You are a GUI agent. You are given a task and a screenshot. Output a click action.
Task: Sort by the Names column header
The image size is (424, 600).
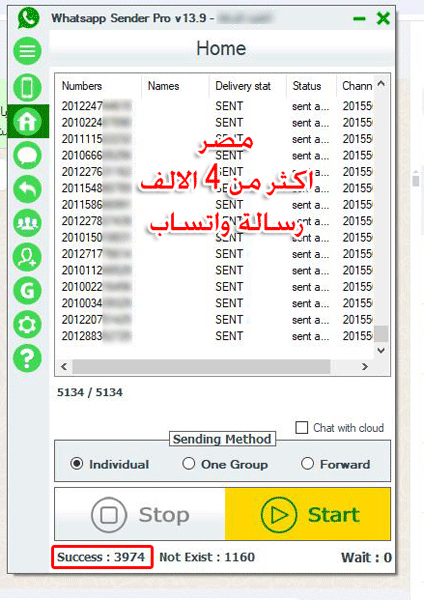click(163, 86)
